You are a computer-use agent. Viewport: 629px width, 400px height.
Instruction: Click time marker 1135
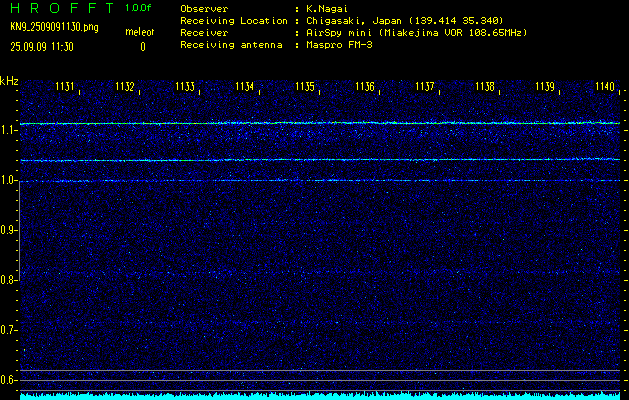(305, 86)
